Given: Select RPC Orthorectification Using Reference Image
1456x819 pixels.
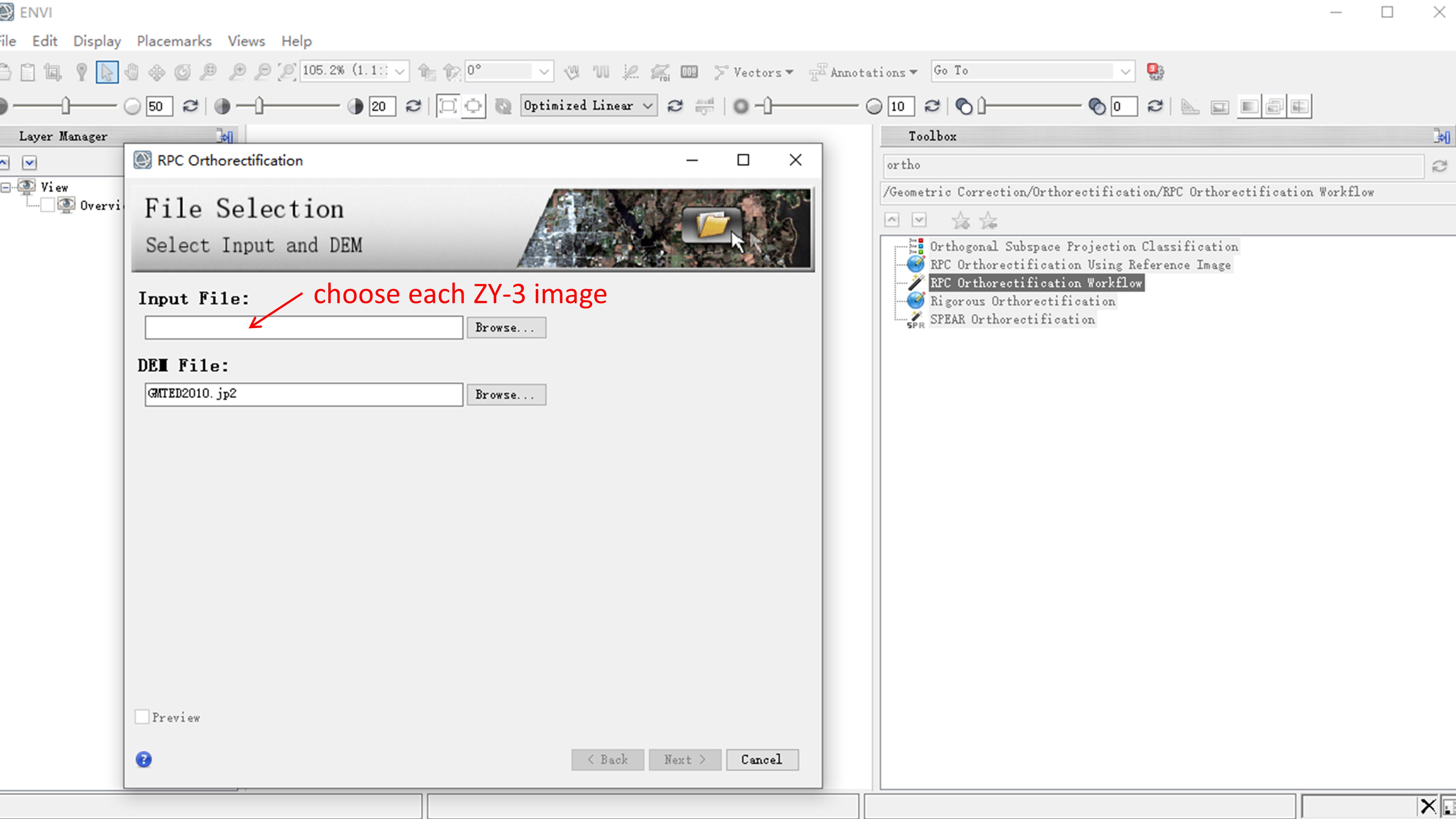Looking at the screenshot, I should 1080,264.
